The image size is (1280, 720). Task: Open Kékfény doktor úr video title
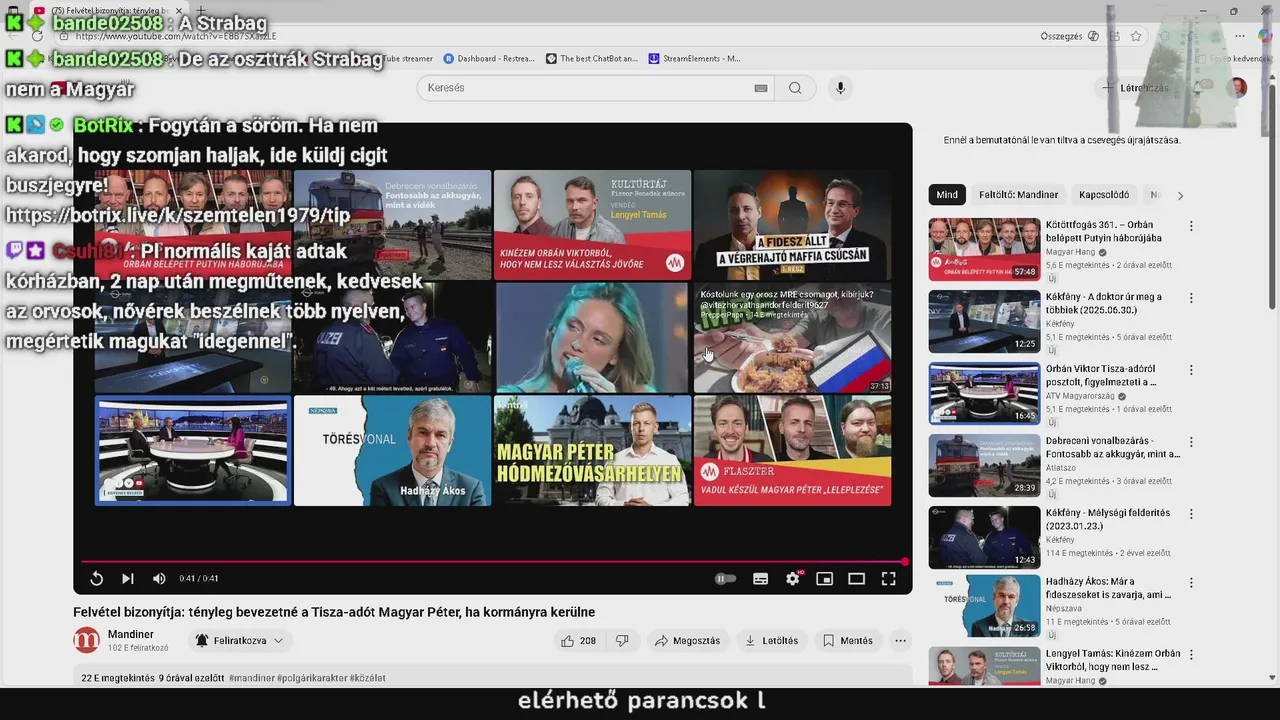pos(1104,304)
